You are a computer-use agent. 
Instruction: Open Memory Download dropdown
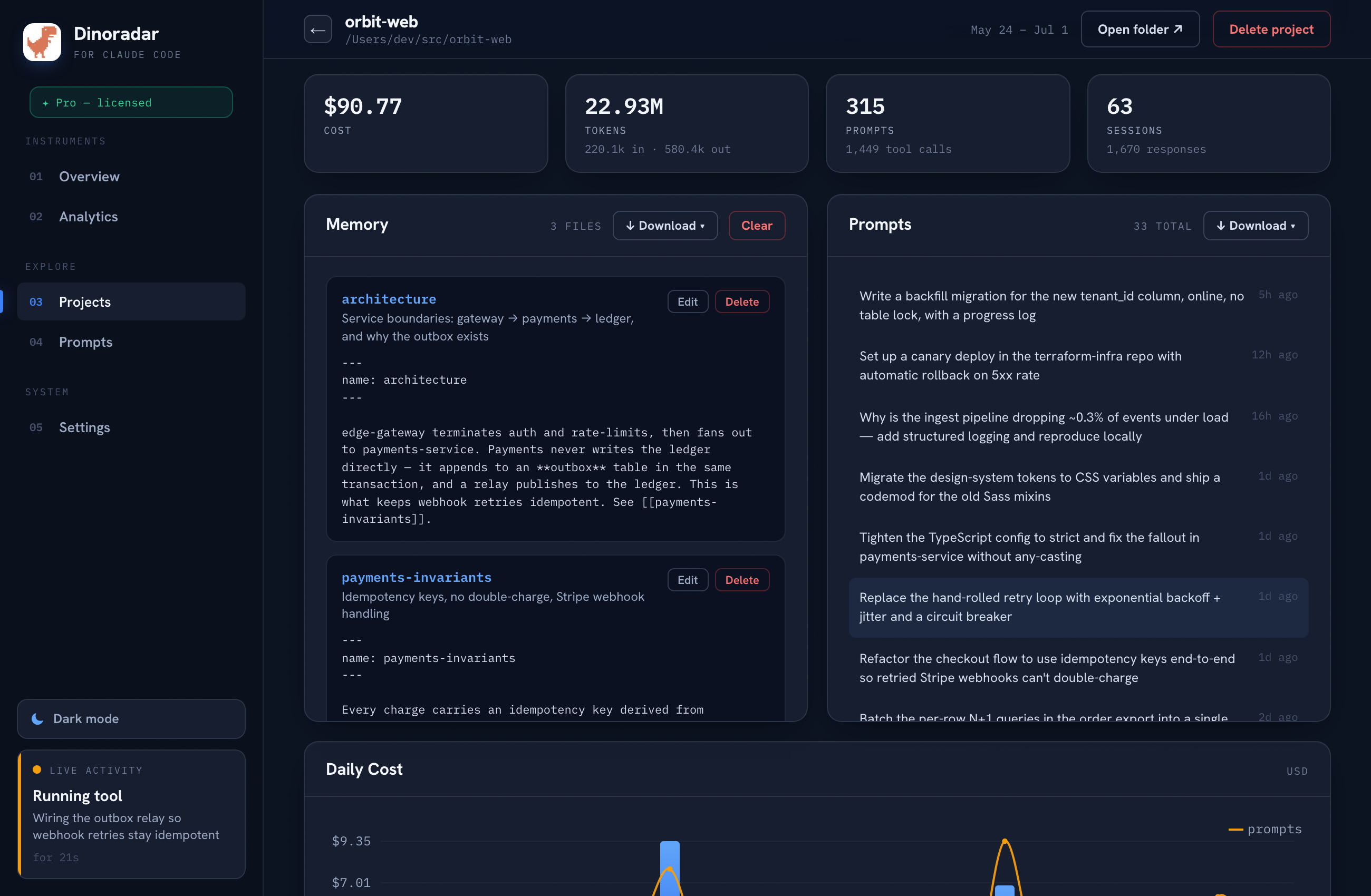665,226
